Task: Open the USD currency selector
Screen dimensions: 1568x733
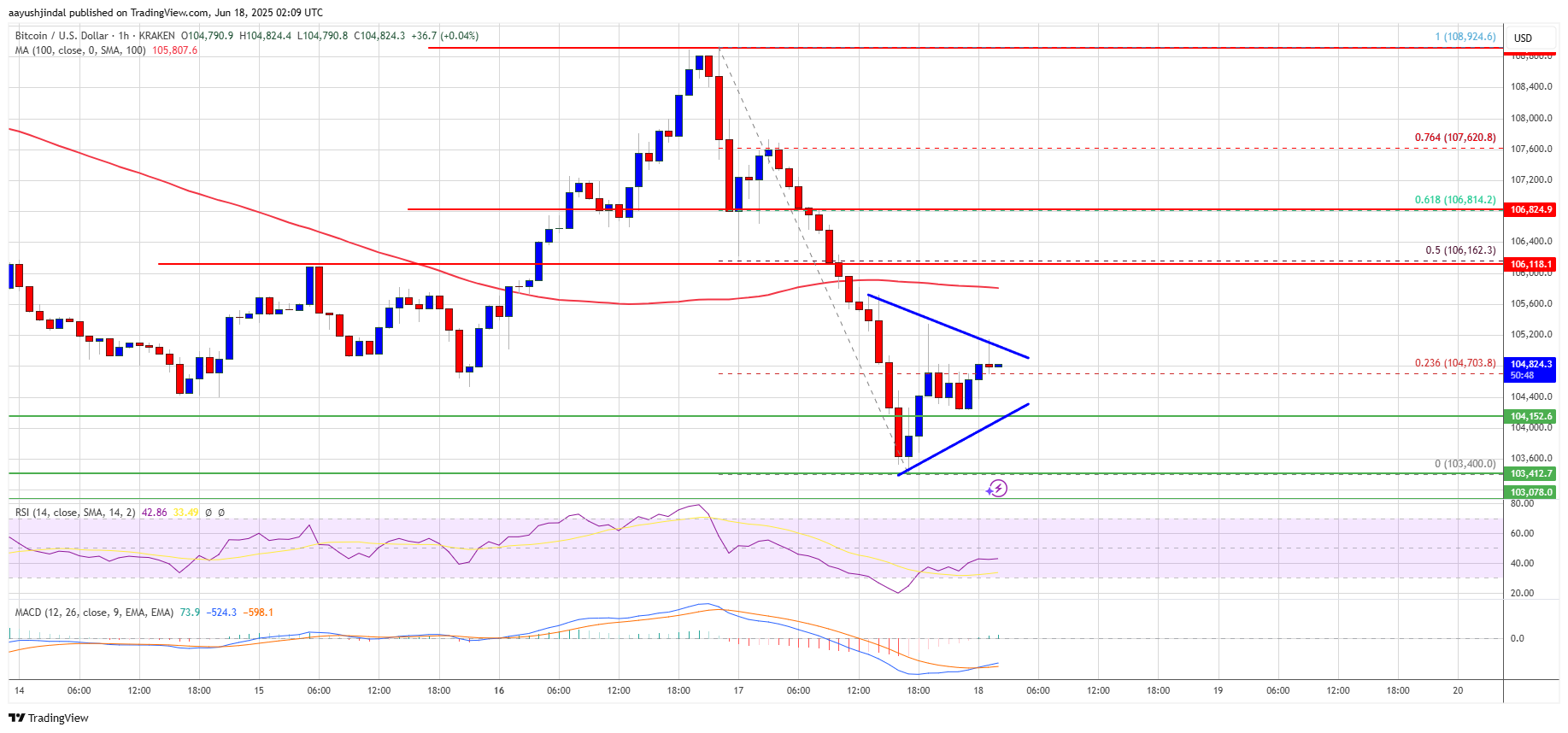Action: click(1523, 38)
